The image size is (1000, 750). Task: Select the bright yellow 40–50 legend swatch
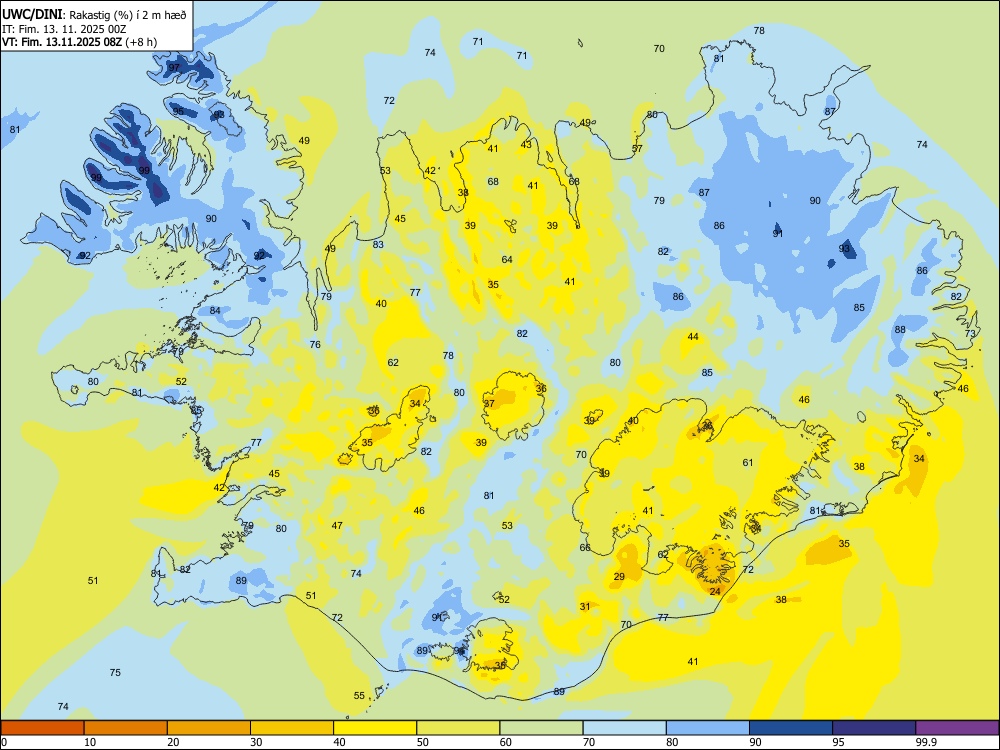[375, 728]
